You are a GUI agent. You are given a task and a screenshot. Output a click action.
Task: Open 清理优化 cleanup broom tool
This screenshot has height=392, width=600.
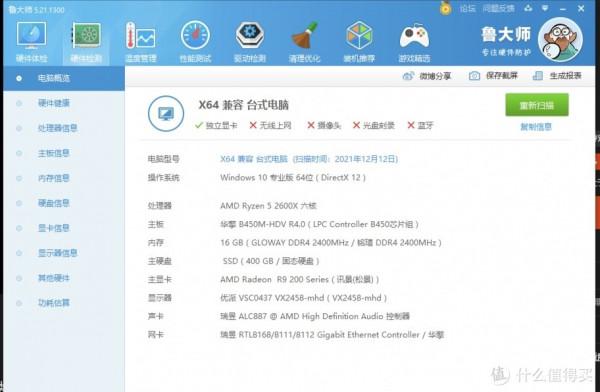point(305,42)
